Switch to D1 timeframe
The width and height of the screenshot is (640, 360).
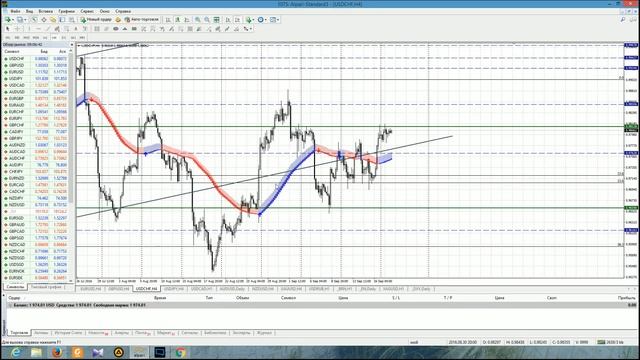64,38
